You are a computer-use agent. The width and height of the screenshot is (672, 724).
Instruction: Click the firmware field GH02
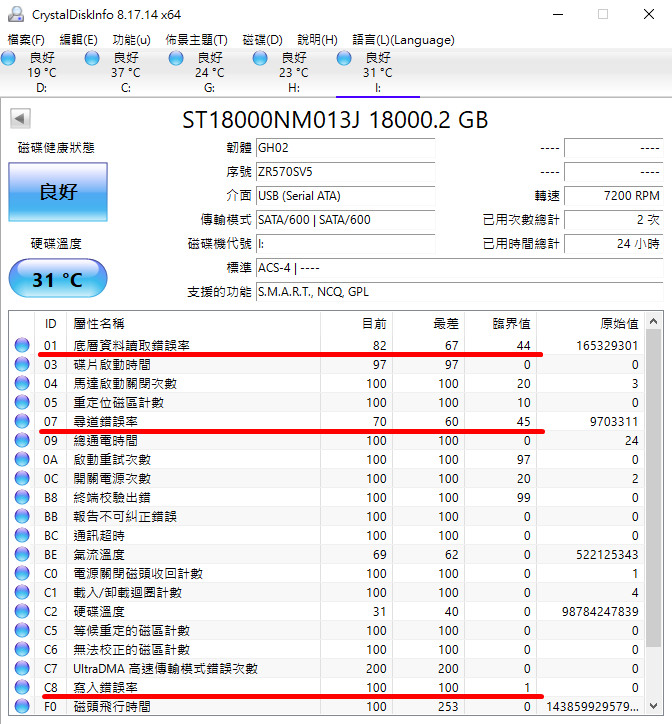click(x=345, y=148)
